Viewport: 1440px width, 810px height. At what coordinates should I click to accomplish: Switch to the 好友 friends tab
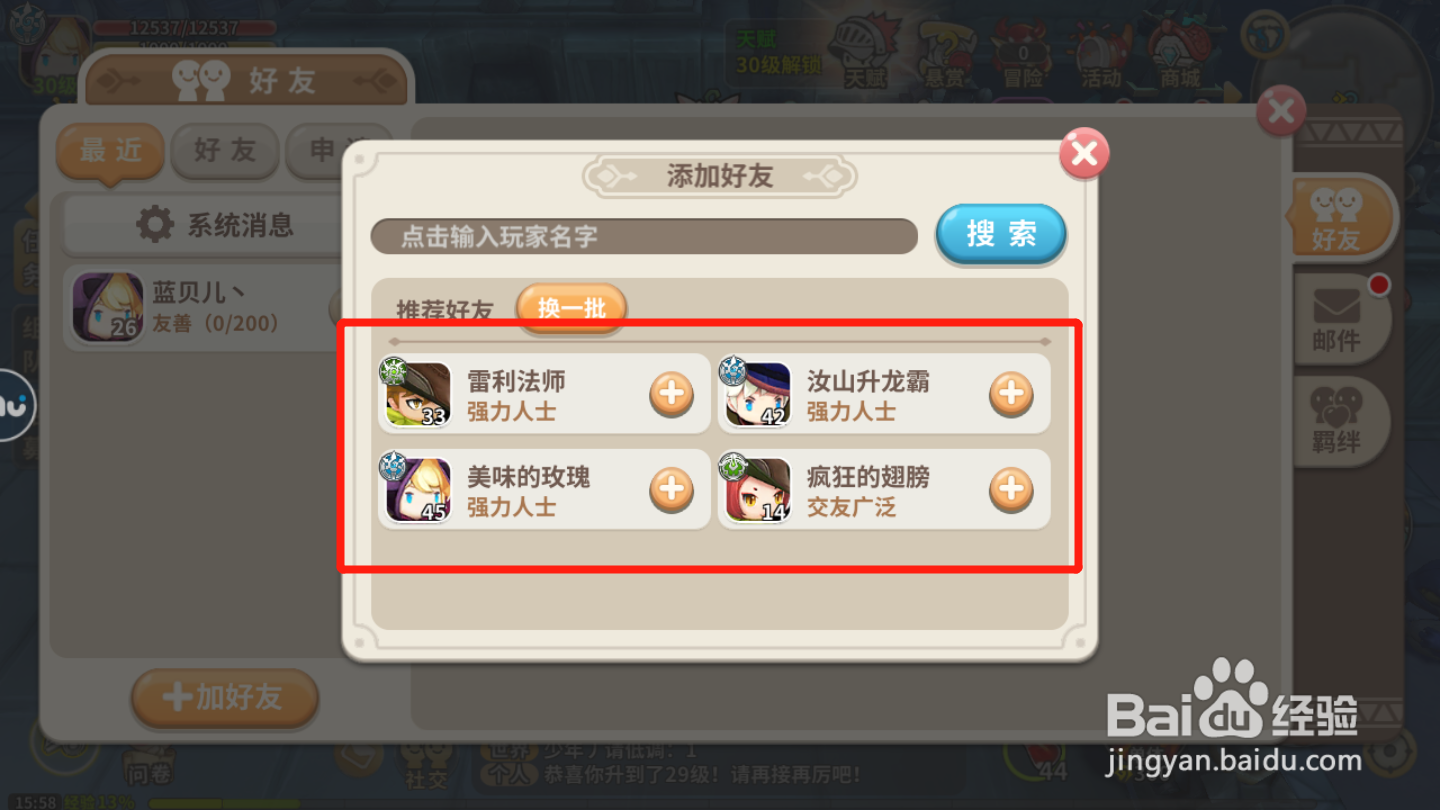pyautogui.click(x=225, y=151)
